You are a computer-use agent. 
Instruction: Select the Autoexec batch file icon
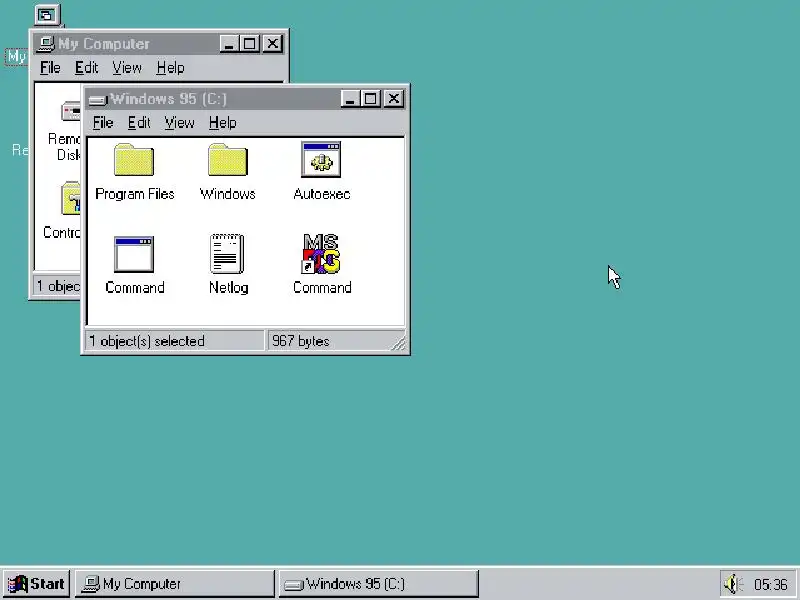[x=321, y=160]
